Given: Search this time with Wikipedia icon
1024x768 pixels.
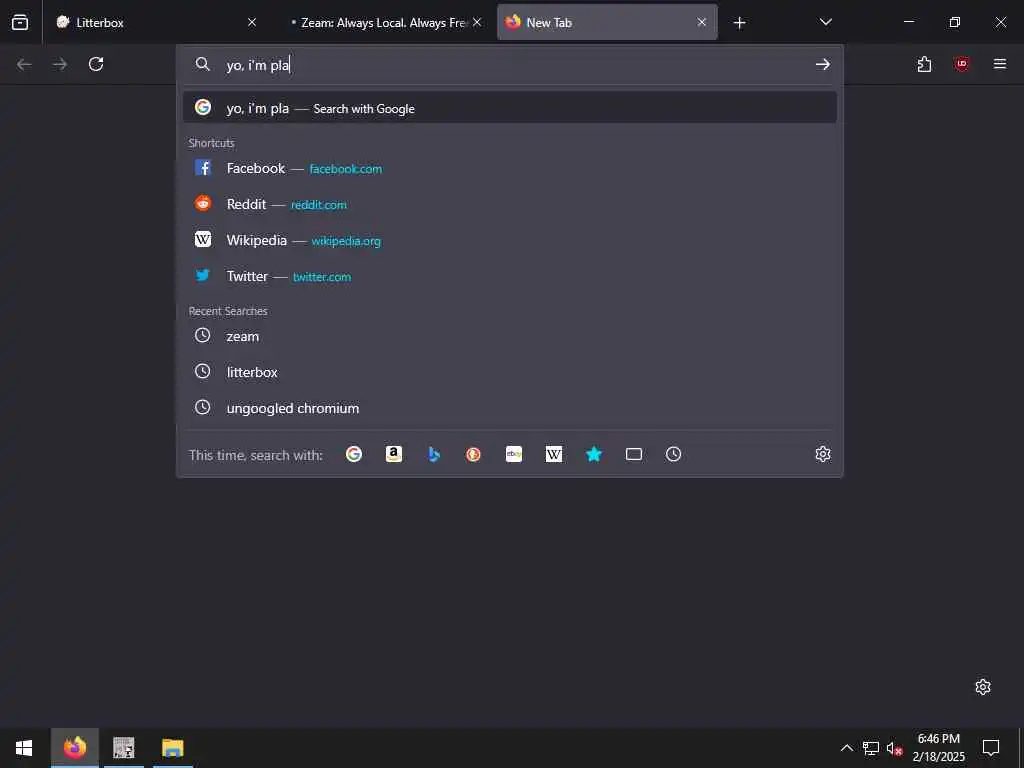Looking at the screenshot, I should click(x=554, y=454).
